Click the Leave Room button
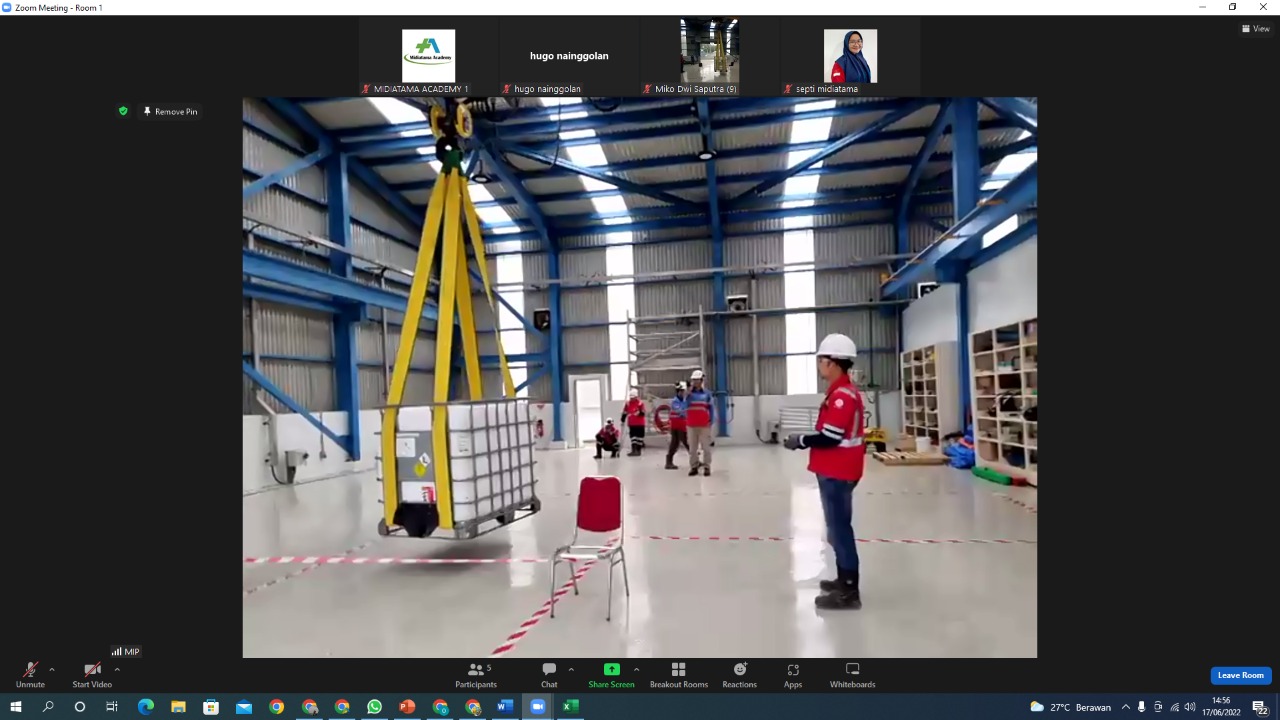This screenshot has width=1280, height=720. pos(1241,675)
